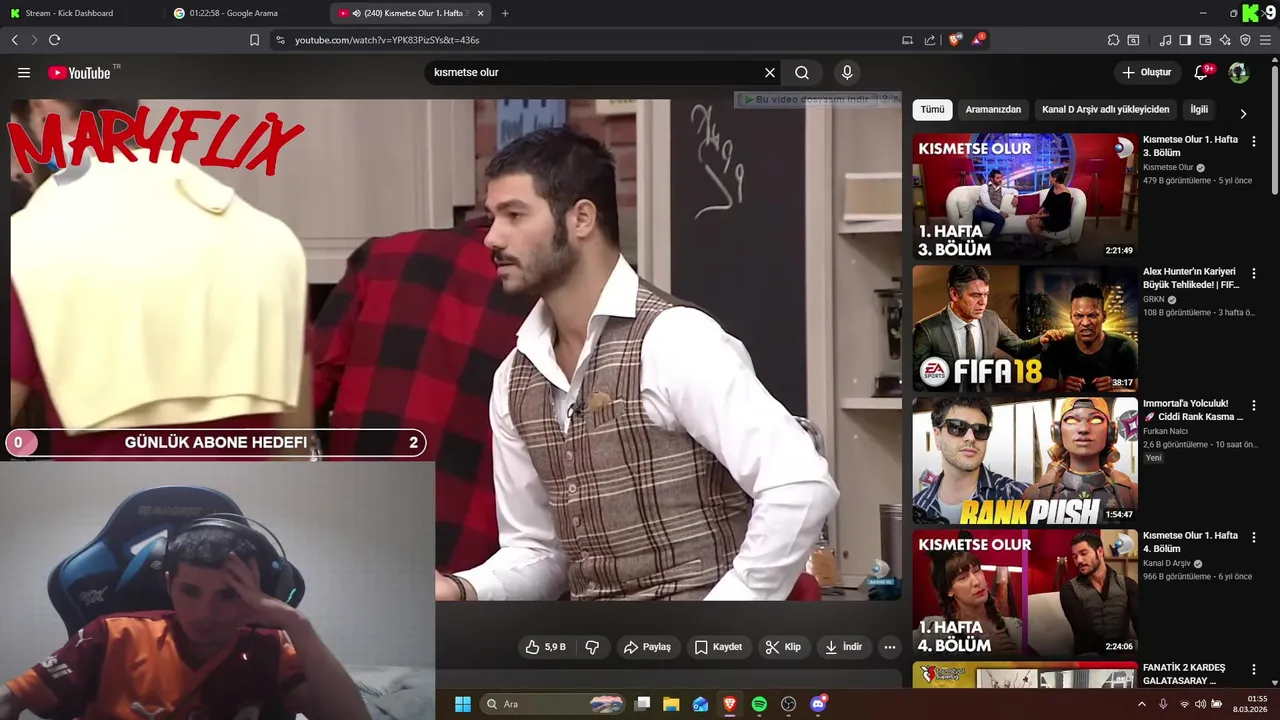This screenshot has width=1280, height=720.
Task: Open the extensions puzzle icon
Action: click(1113, 40)
